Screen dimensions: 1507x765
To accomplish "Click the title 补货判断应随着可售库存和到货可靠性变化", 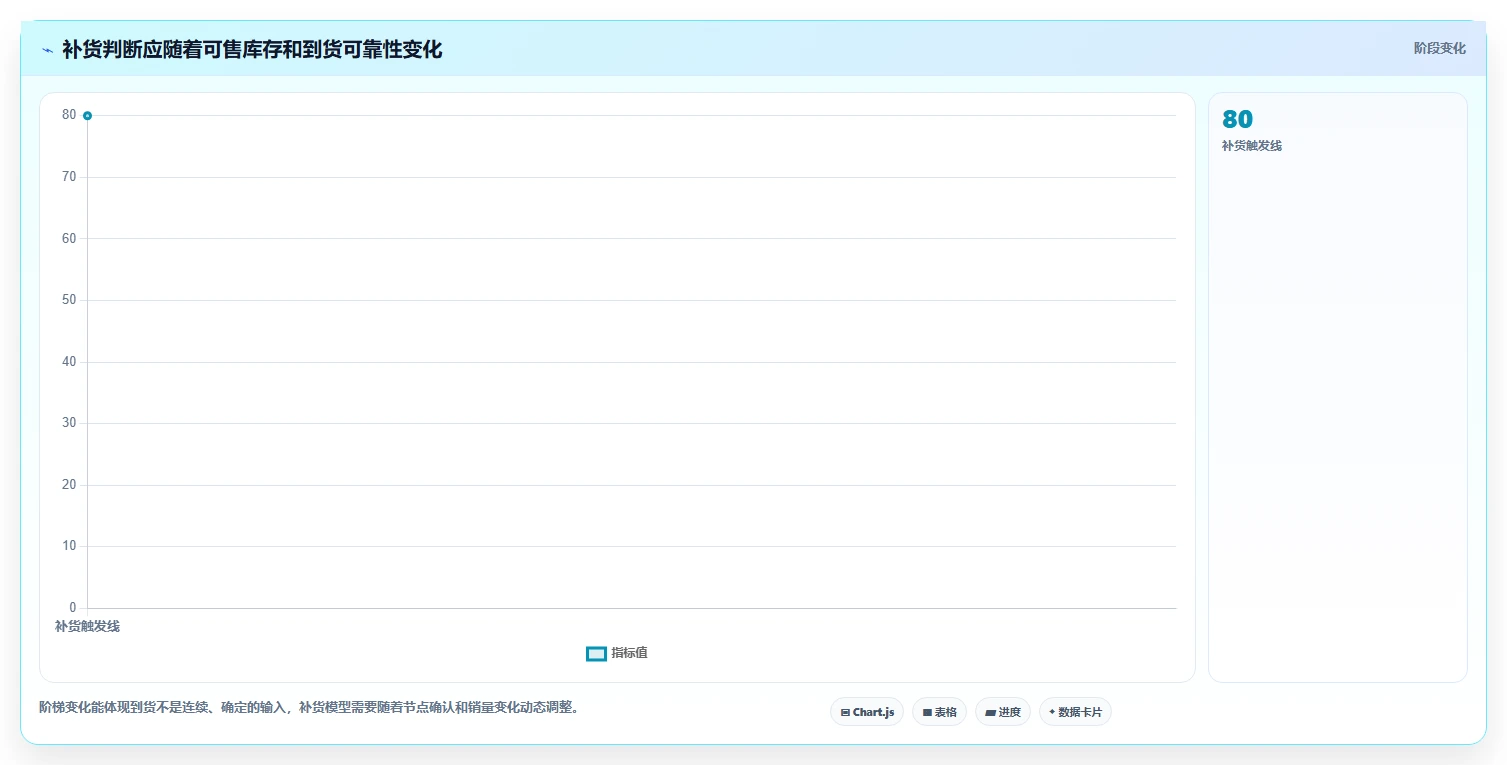I will 252,49.
